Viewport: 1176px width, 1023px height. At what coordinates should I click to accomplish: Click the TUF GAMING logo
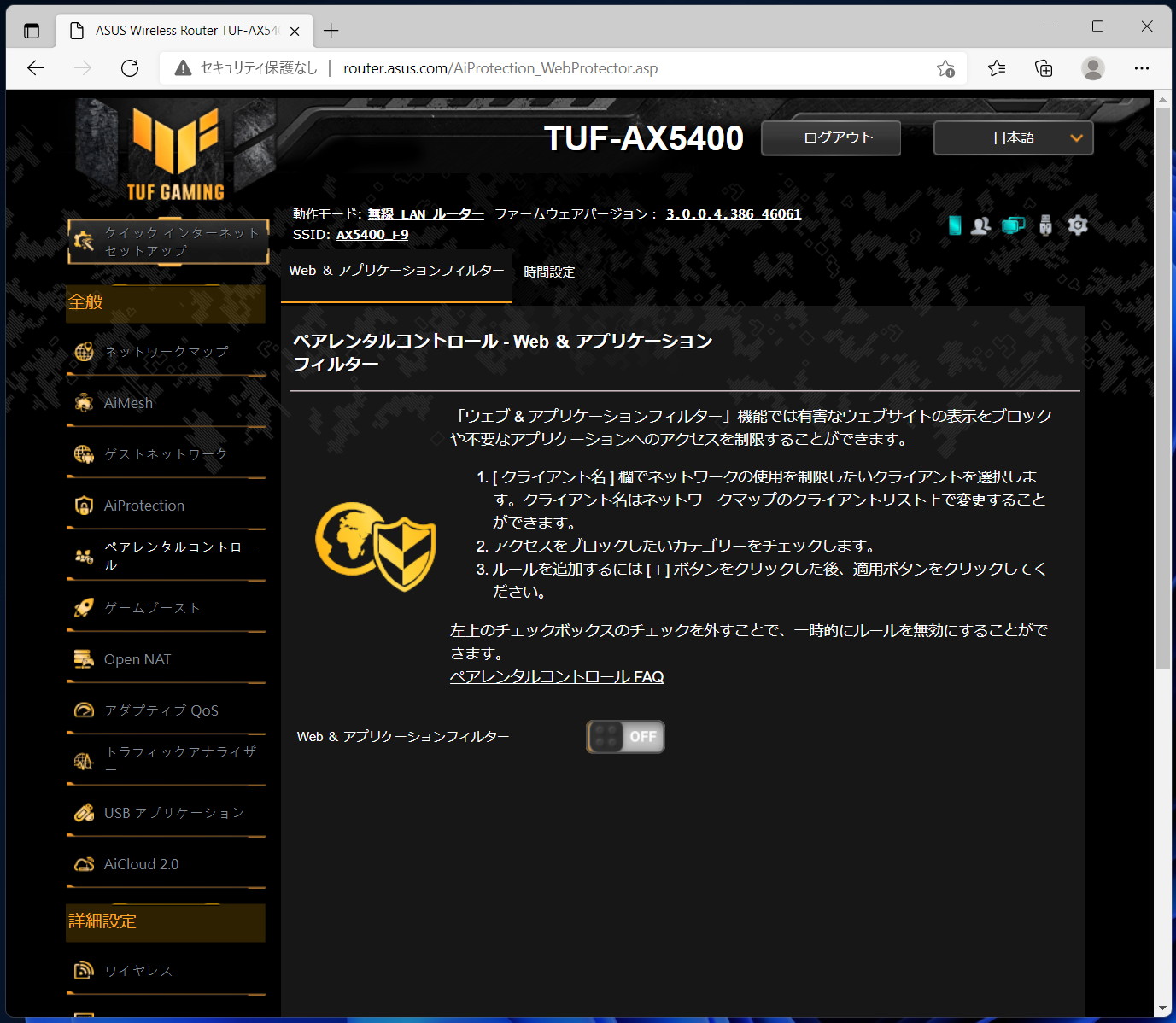pos(175,154)
